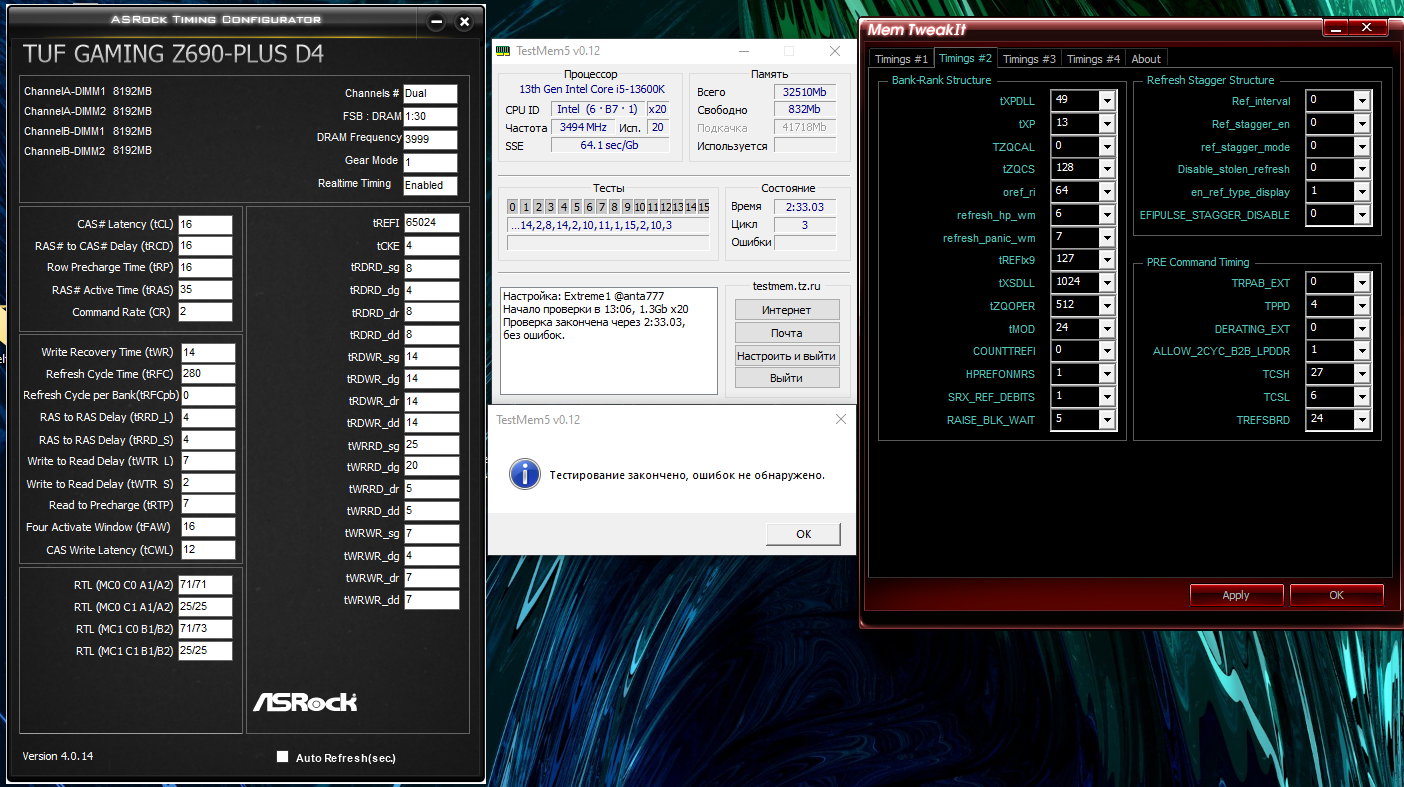Screen dimensions: 1404x787
Task: Open the TCSL dropdown
Action: click(1362, 396)
